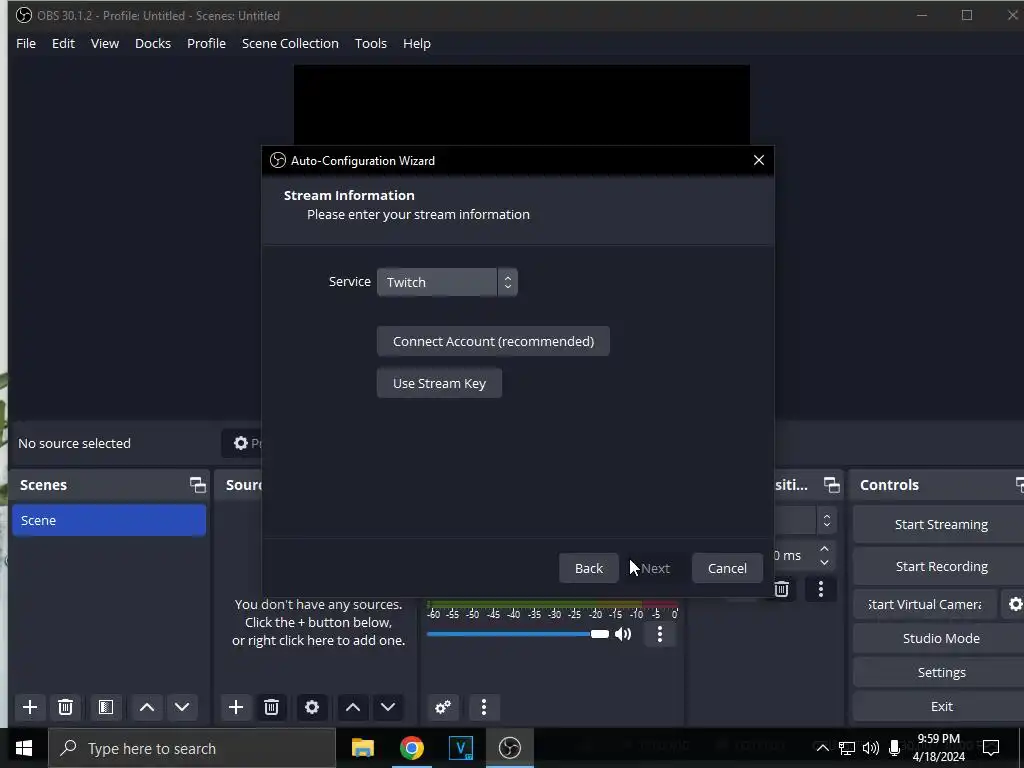Open scene transition type dropdown
The height and width of the screenshot is (768, 1024).
click(805, 520)
